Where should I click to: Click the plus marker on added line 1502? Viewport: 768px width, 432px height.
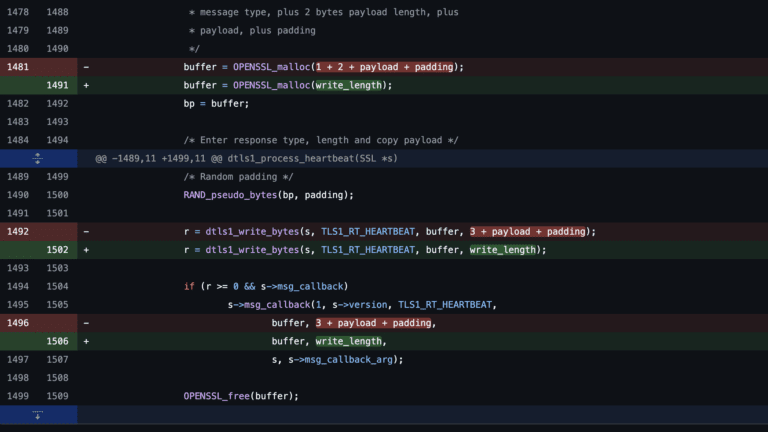tap(86, 249)
